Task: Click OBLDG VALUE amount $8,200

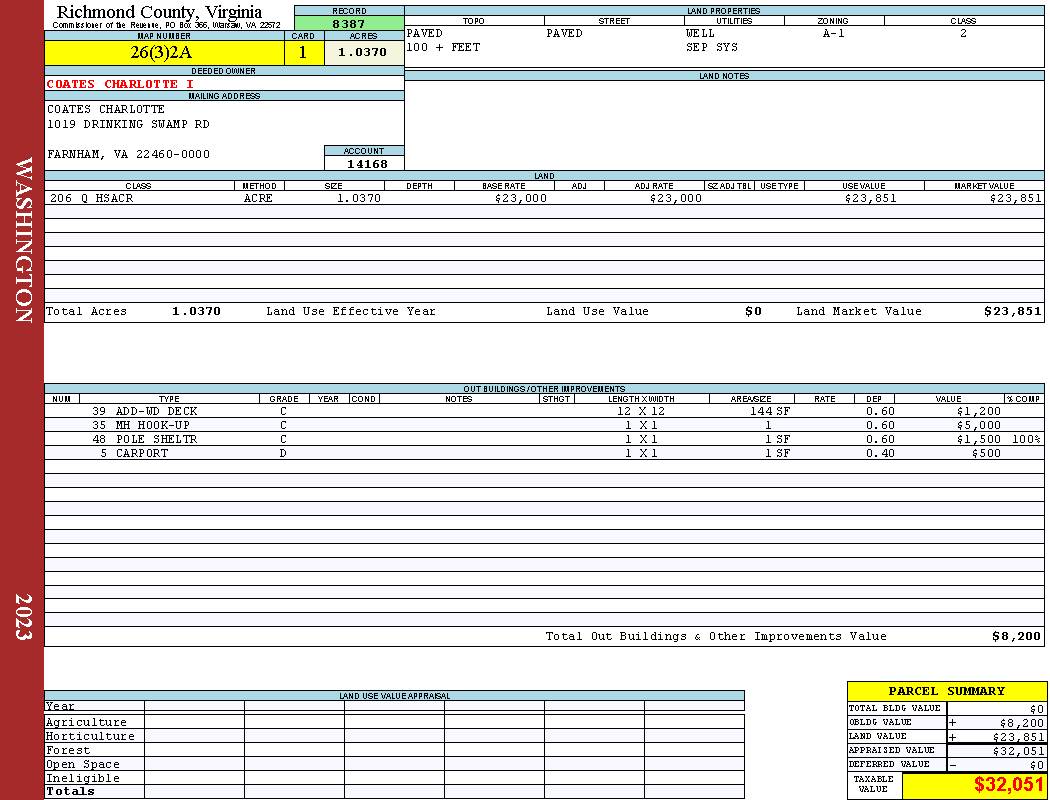Action: (1021, 723)
